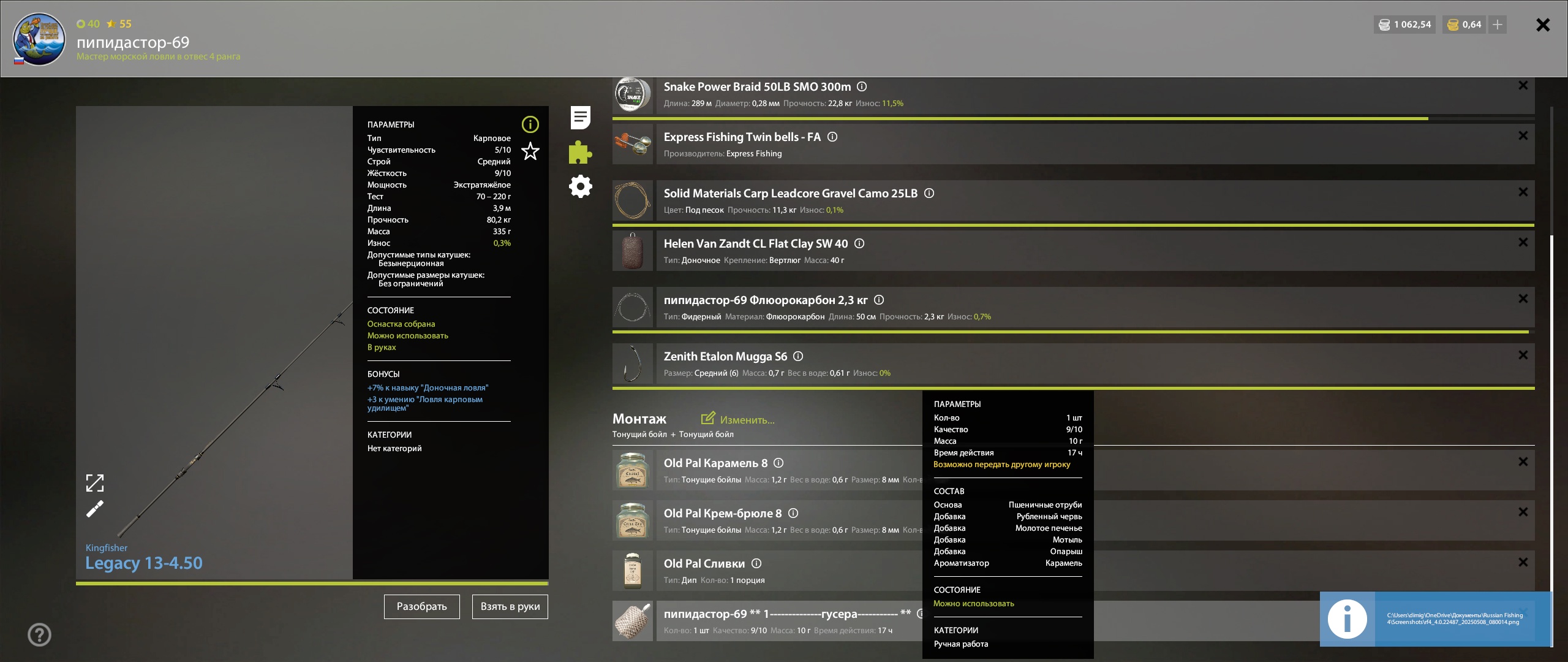The width and height of the screenshot is (1568, 662).
Task: Select the Snake Power Braid line thumbnail
Action: click(x=633, y=94)
